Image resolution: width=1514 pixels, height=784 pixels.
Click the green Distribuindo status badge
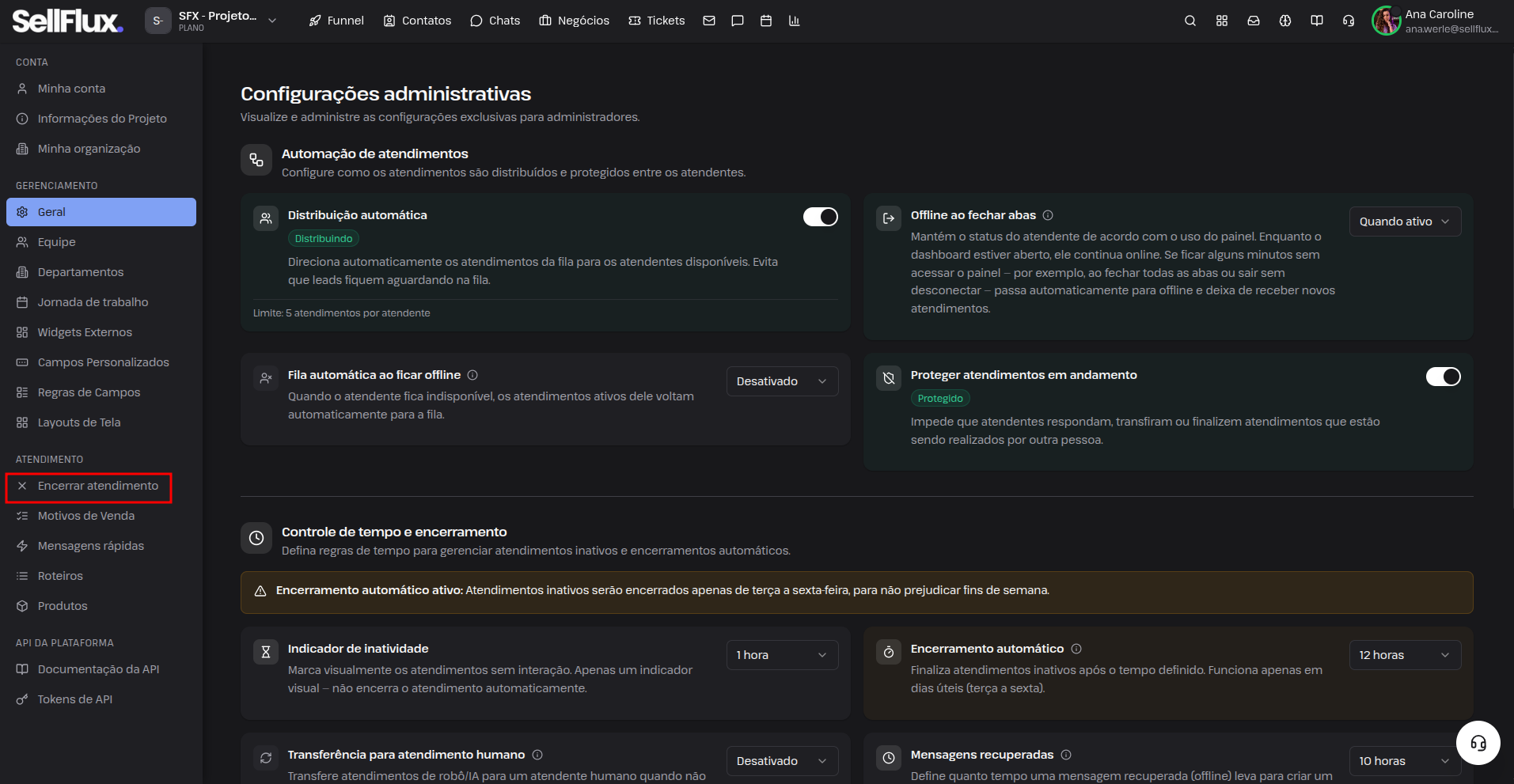324,239
